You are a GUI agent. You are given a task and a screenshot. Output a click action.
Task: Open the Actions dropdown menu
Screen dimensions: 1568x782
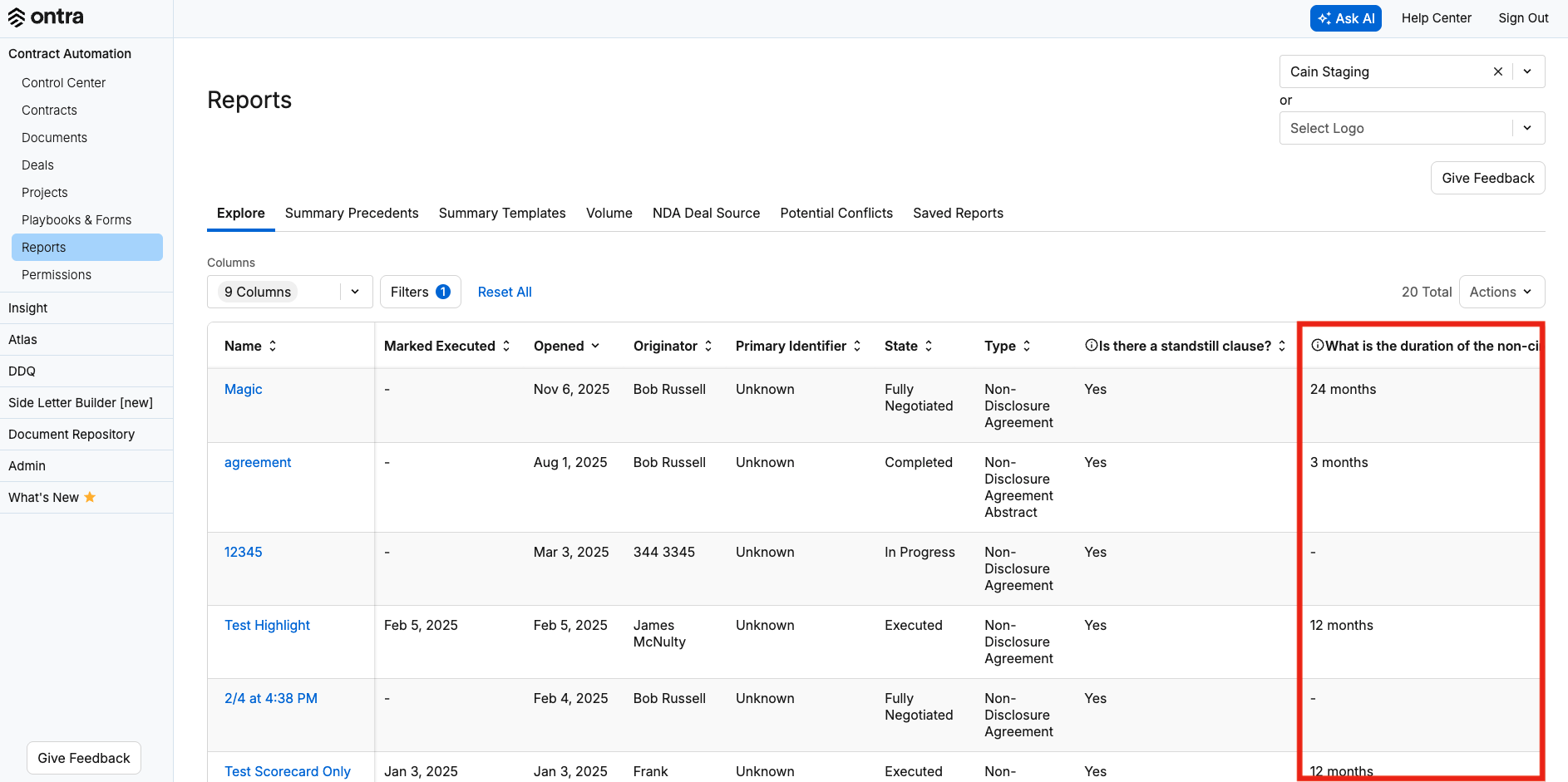click(x=1501, y=292)
